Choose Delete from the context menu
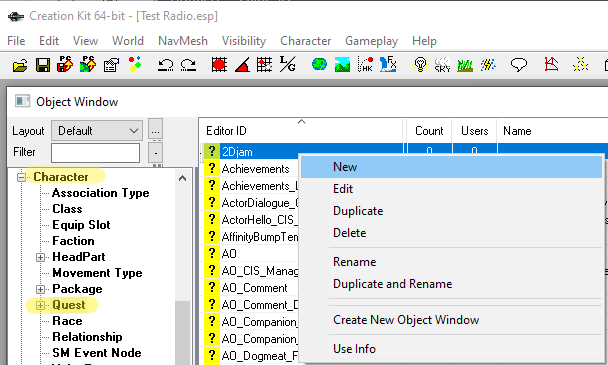Image resolution: width=608 pixels, height=365 pixels. pos(452,233)
